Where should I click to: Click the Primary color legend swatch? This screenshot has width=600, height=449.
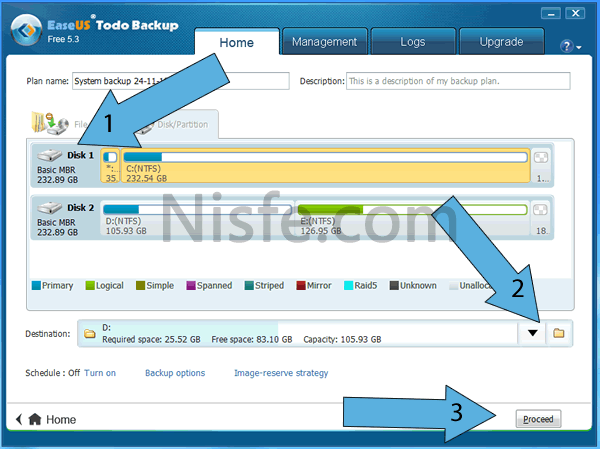(36, 286)
